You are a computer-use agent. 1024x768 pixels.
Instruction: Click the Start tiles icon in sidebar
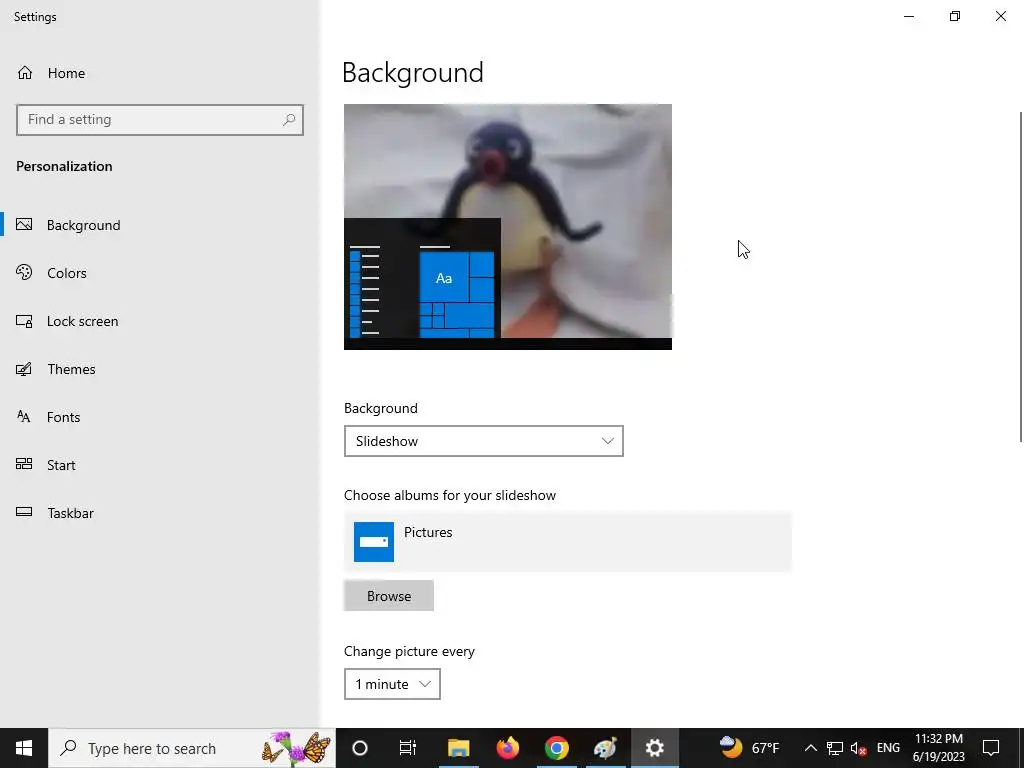24,464
